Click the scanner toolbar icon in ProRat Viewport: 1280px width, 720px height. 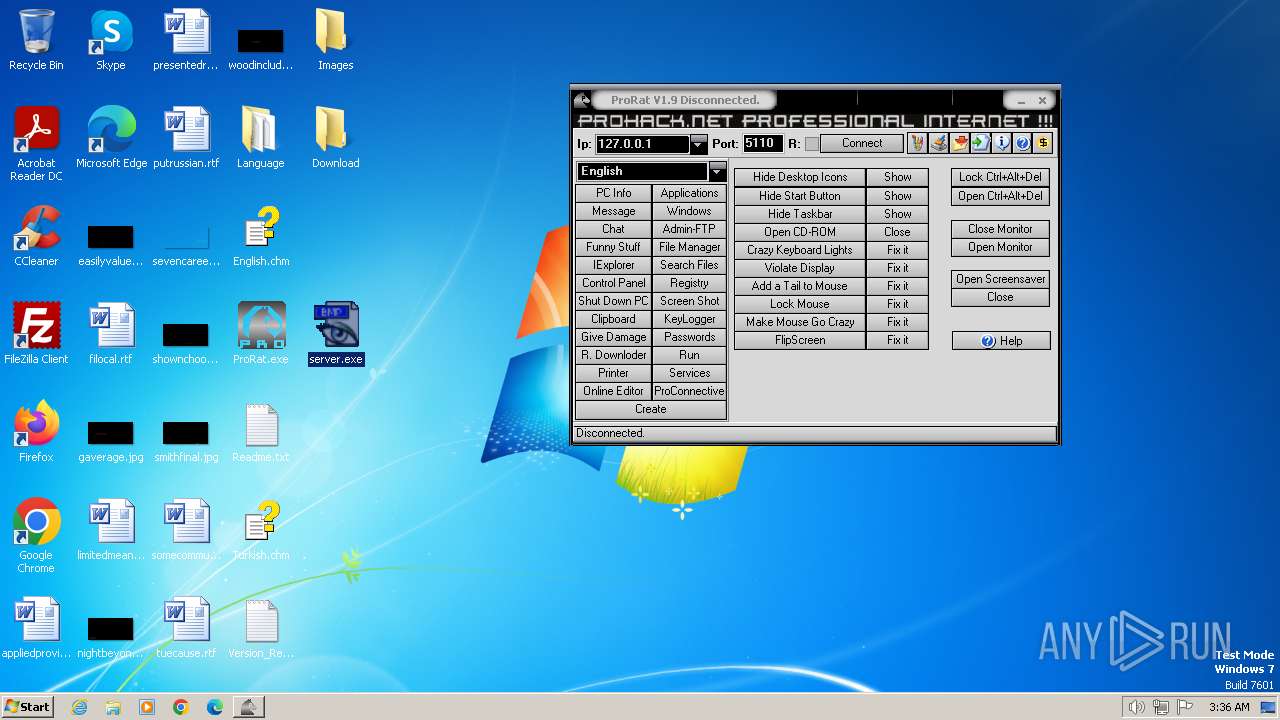[938, 143]
